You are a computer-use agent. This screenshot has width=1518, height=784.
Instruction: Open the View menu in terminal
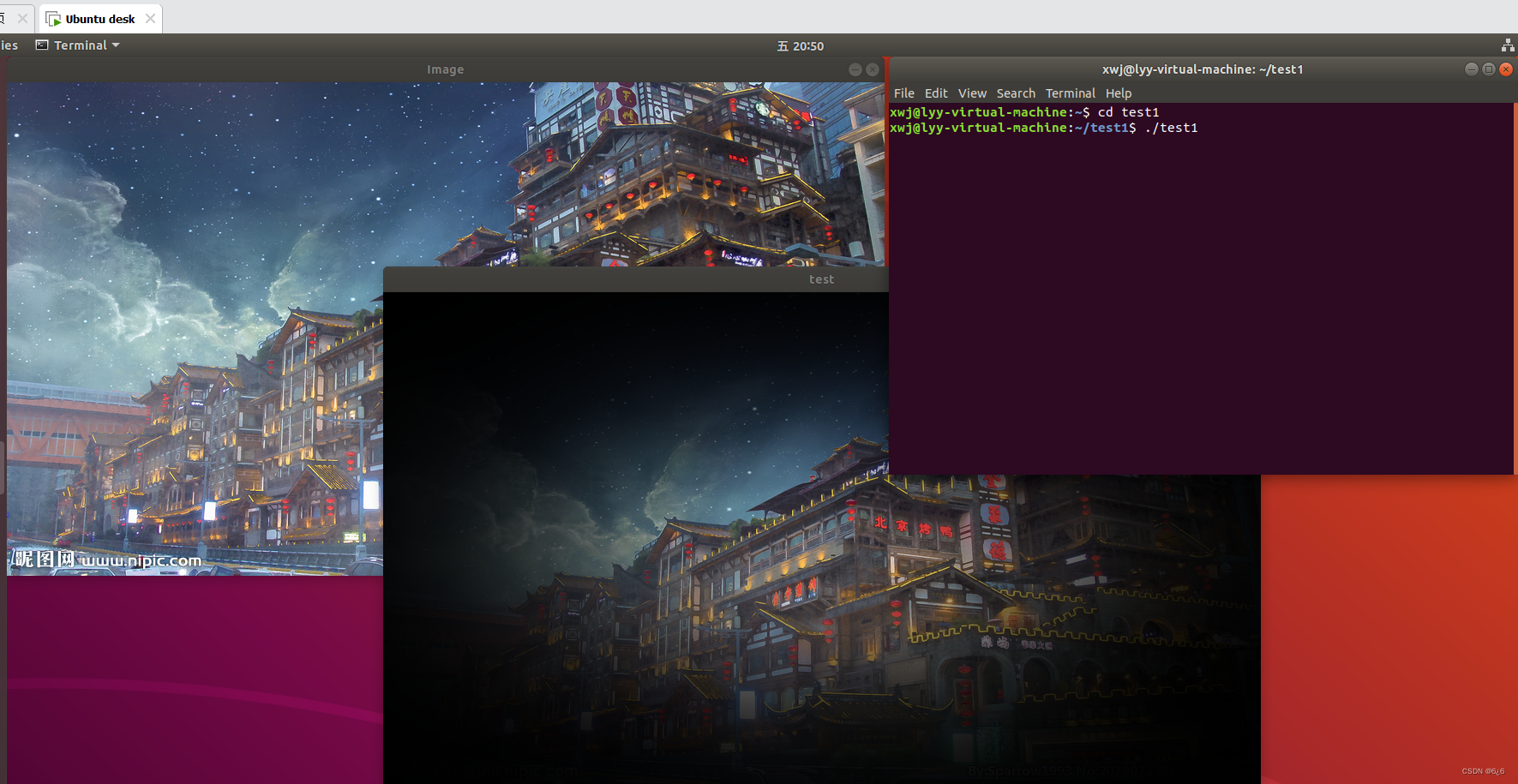972,93
